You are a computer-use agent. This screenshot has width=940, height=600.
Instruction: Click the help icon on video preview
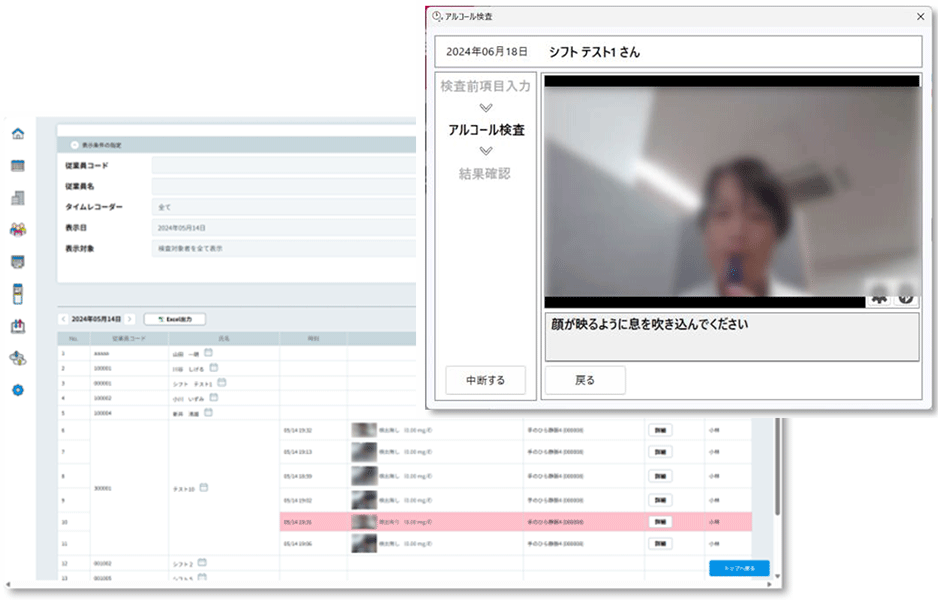click(x=906, y=297)
